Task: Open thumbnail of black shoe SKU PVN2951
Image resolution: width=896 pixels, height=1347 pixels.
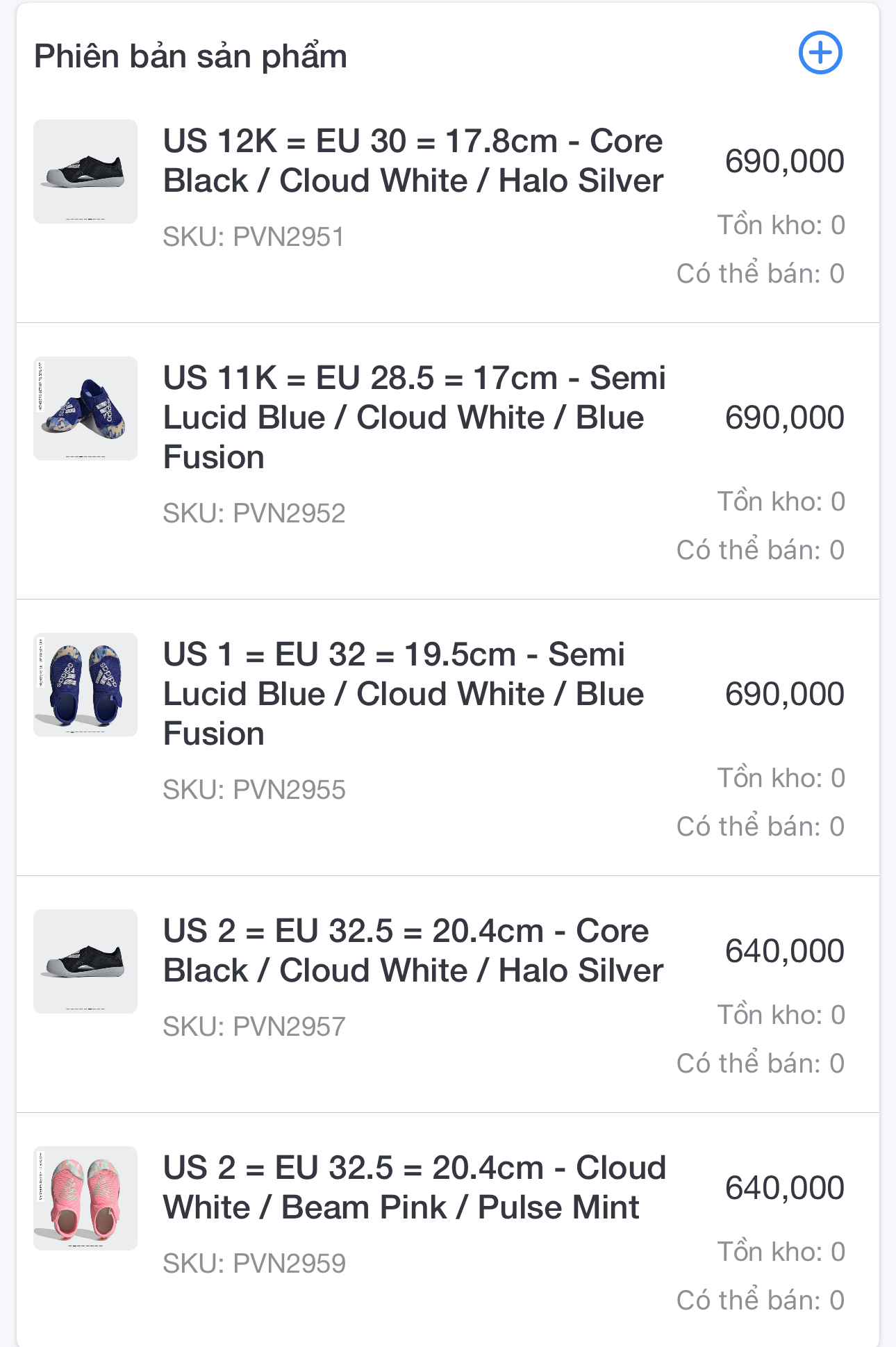Action: point(85,172)
